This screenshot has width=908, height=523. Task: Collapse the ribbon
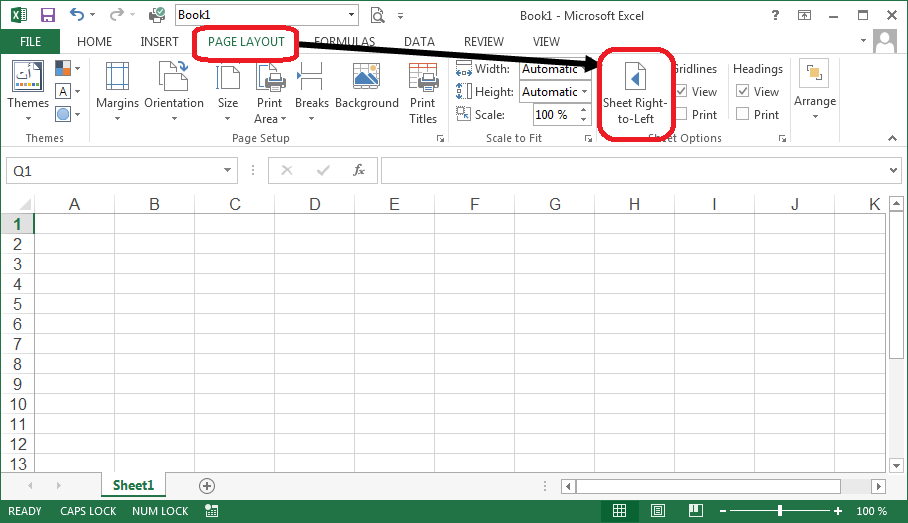(892, 138)
